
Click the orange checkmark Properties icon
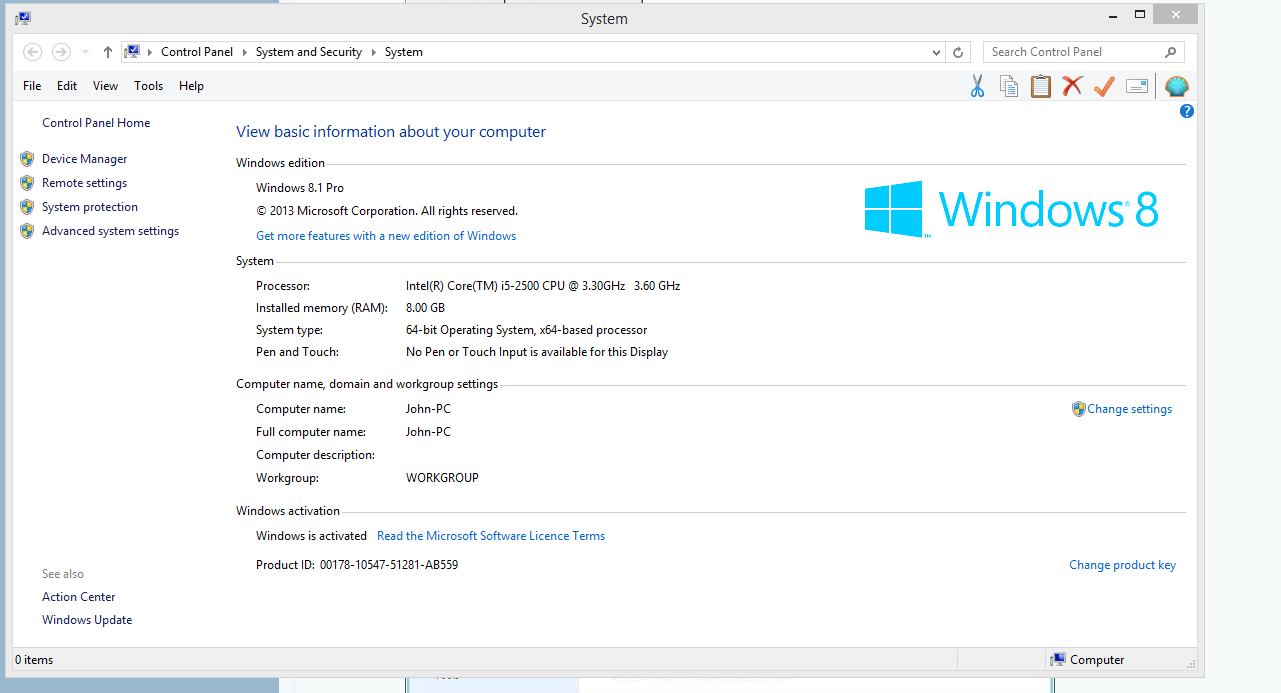tap(1104, 87)
